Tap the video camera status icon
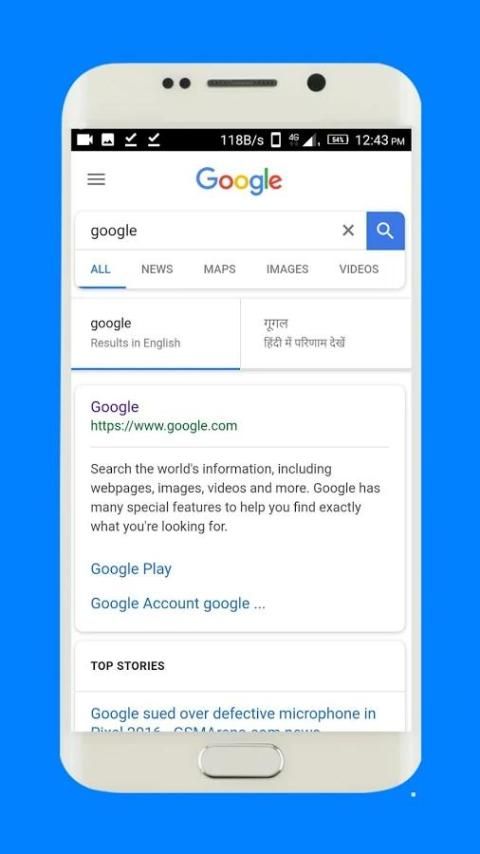The image size is (480, 854). (x=84, y=140)
